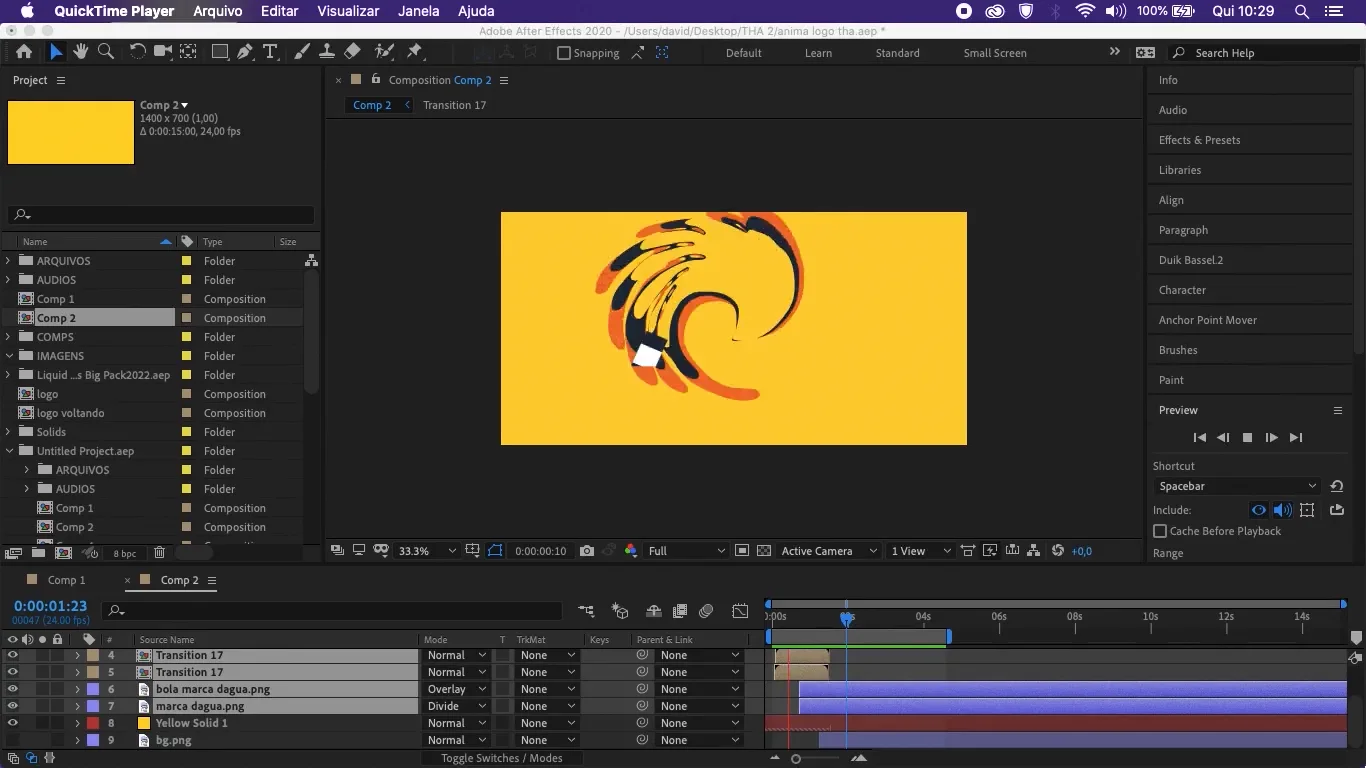Enable Cache Before Playback checkbox

coord(1160,531)
